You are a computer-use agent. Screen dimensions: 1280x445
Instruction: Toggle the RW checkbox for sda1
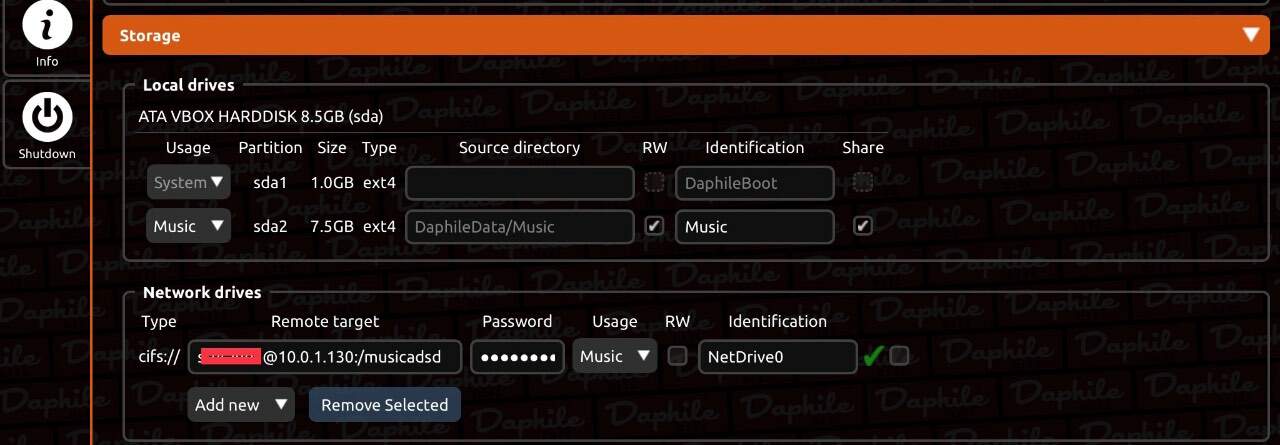(654, 183)
